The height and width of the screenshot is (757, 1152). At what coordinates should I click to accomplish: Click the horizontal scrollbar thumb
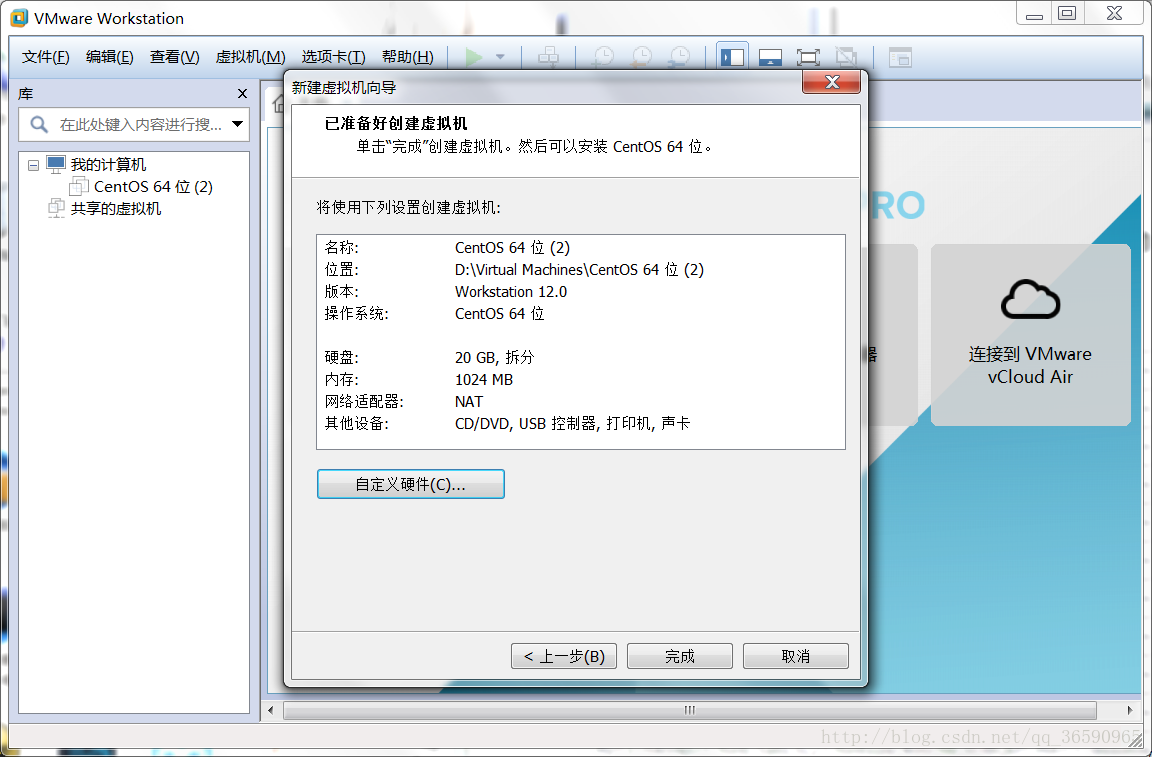click(689, 710)
